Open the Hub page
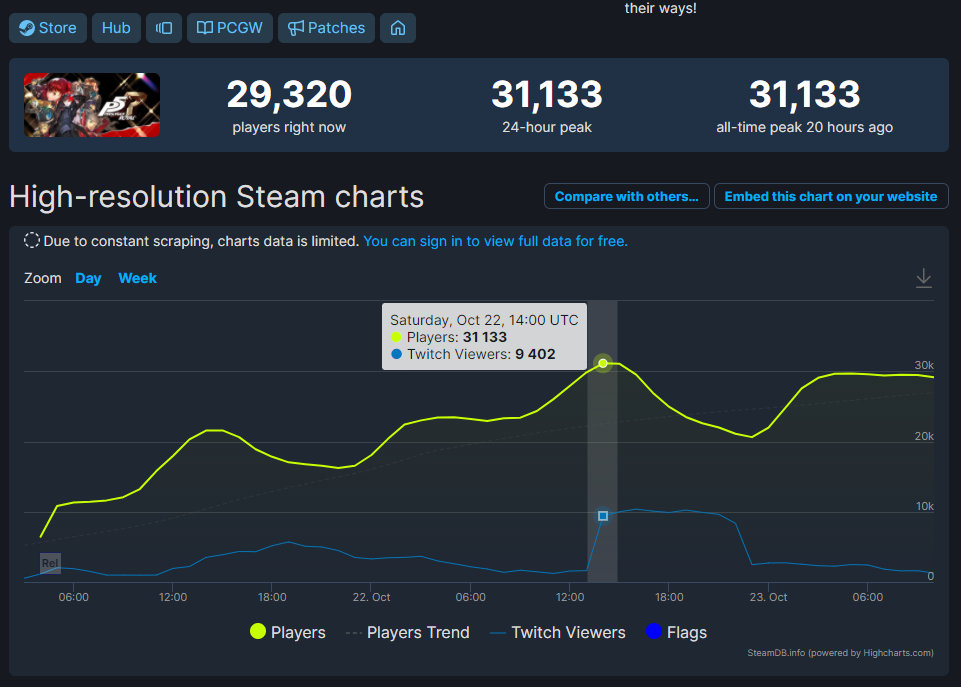Viewport: 961px width, 687px height. [x=115, y=27]
